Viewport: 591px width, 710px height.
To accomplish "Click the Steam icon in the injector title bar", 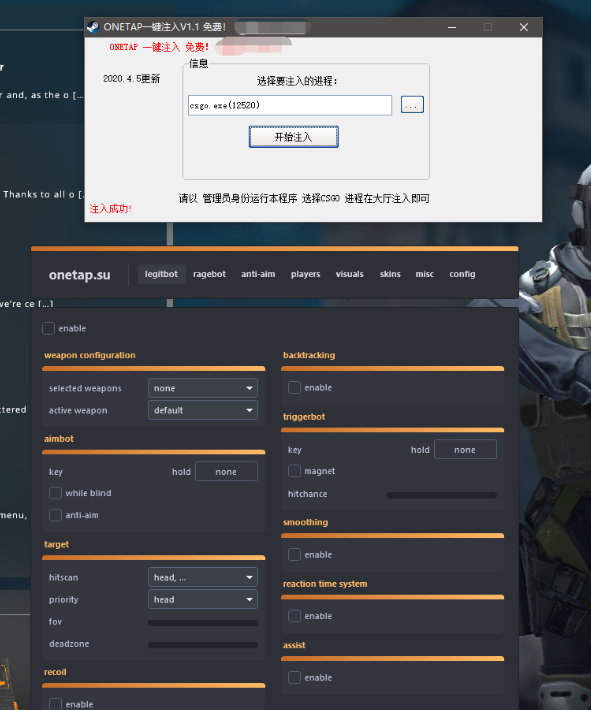I will pyautogui.click(x=93, y=27).
